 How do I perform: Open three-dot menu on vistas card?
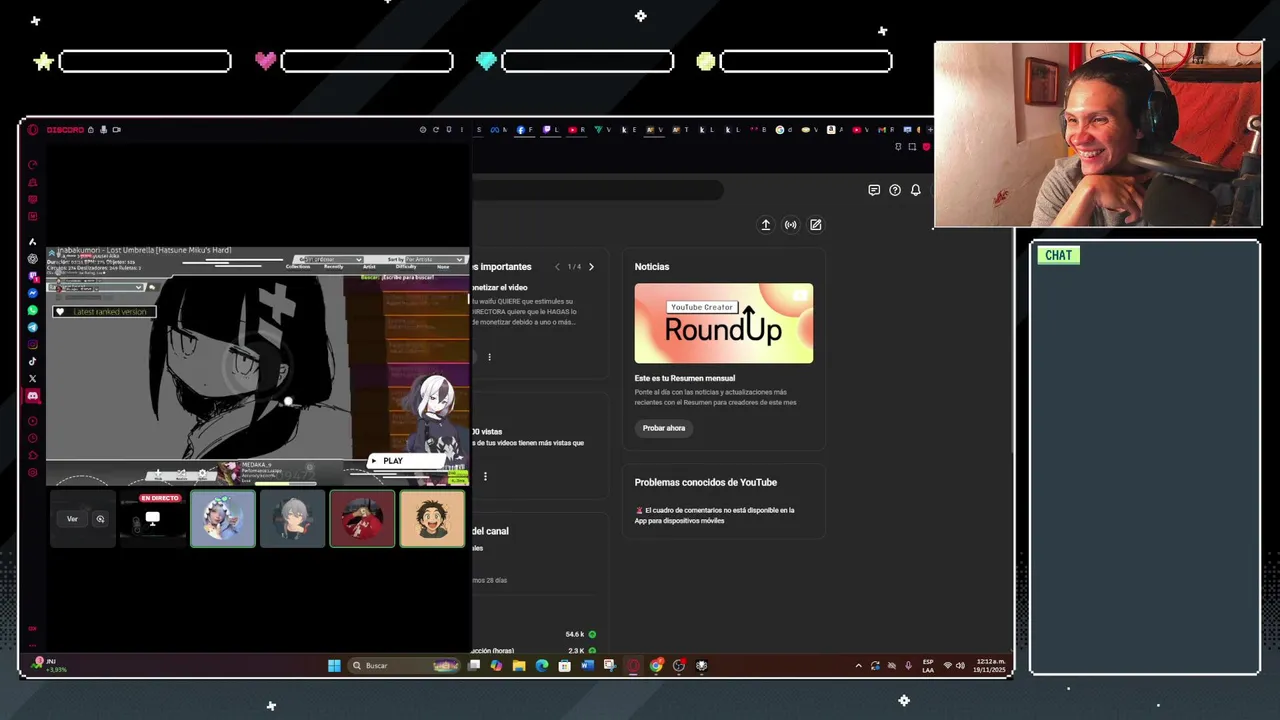click(x=485, y=477)
